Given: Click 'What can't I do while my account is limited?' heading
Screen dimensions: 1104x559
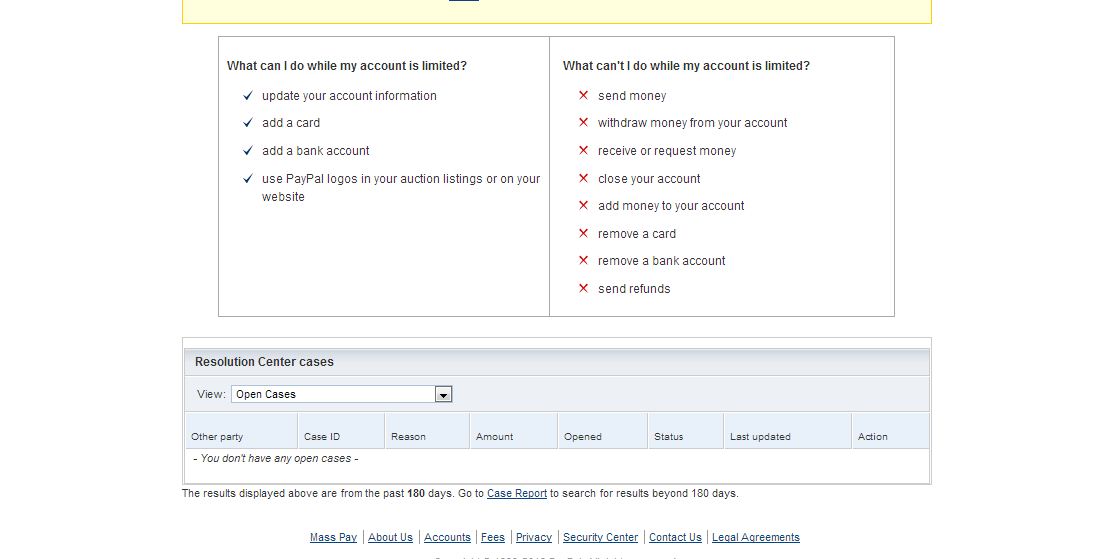Looking at the screenshot, I should pos(686,65).
